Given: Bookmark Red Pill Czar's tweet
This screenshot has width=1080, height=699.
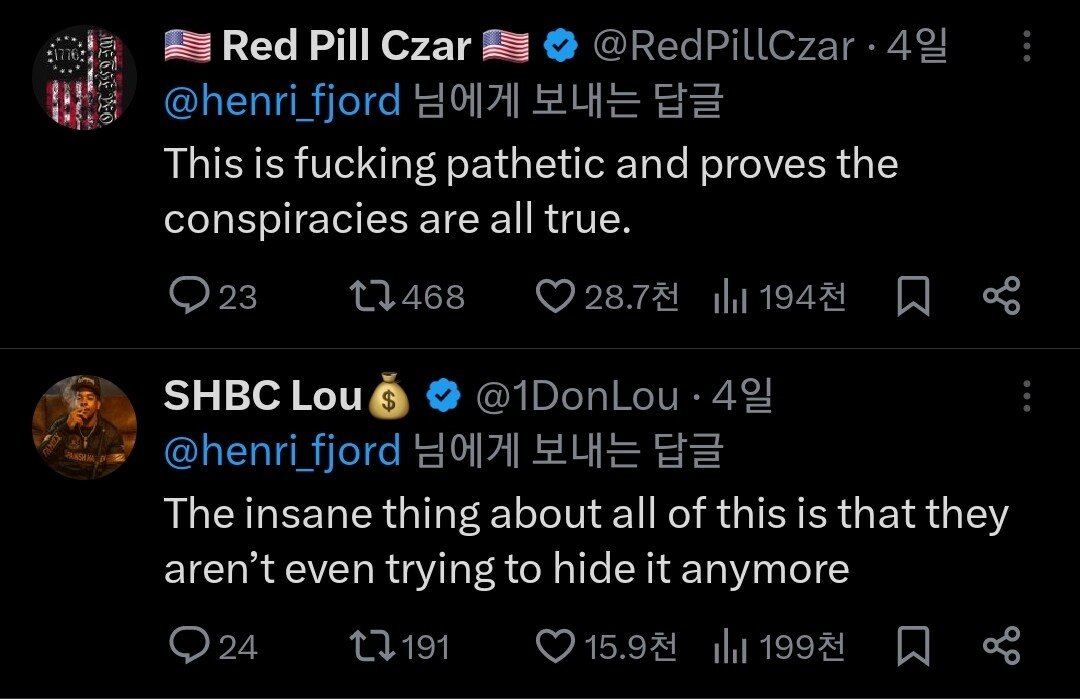Looking at the screenshot, I should click(912, 296).
